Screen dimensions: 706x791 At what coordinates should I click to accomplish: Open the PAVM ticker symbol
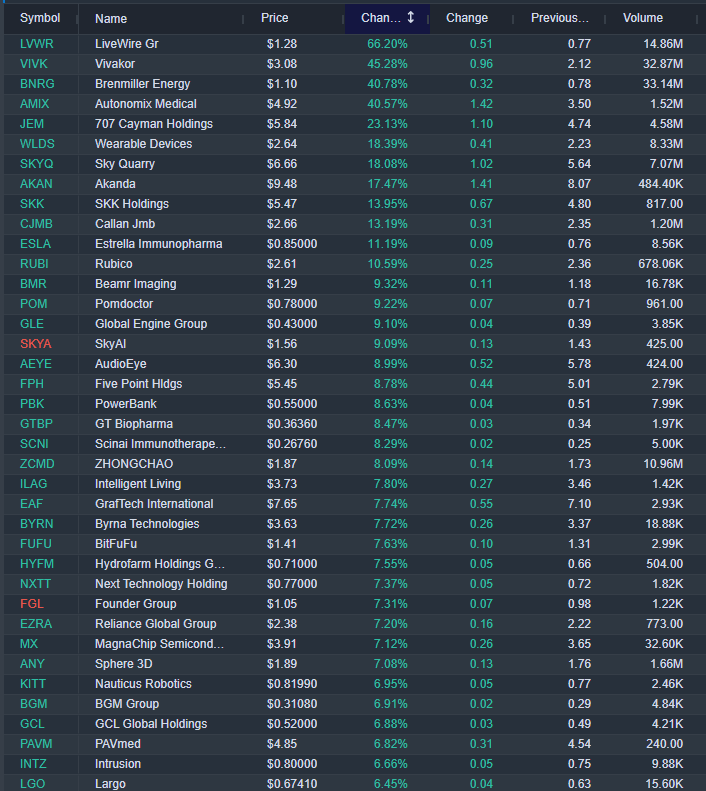36,744
